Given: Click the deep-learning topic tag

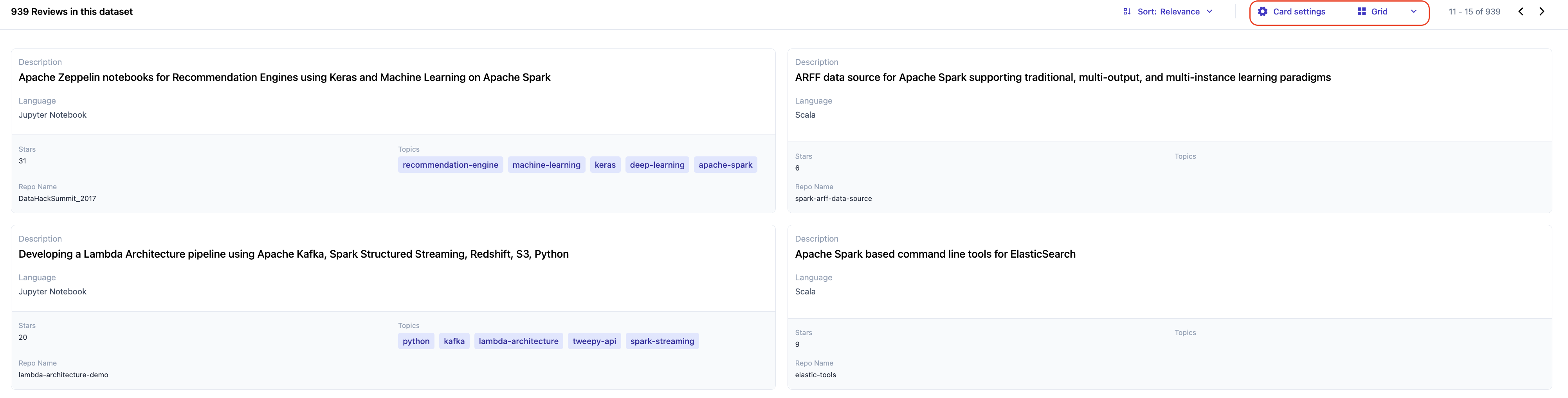Looking at the screenshot, I should point(657,165).
